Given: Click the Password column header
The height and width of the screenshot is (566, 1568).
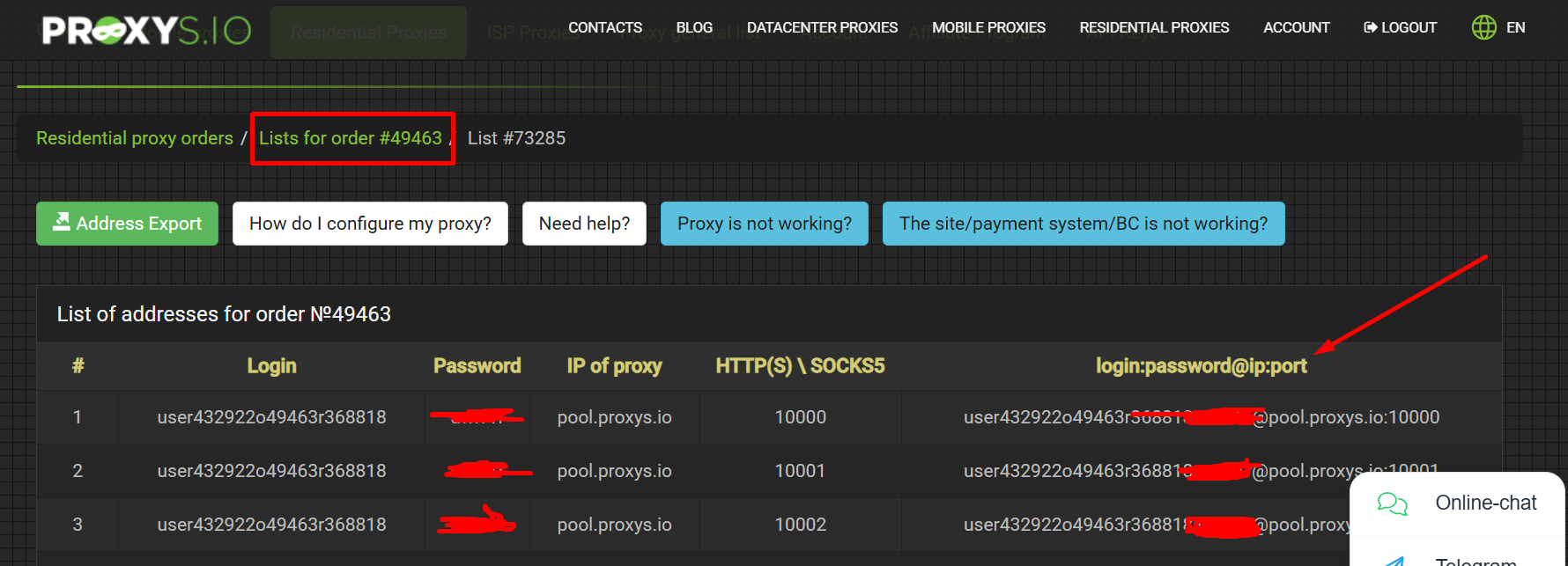Looking at the screenshot, I should pyautogui.click(x=477, y=366).
